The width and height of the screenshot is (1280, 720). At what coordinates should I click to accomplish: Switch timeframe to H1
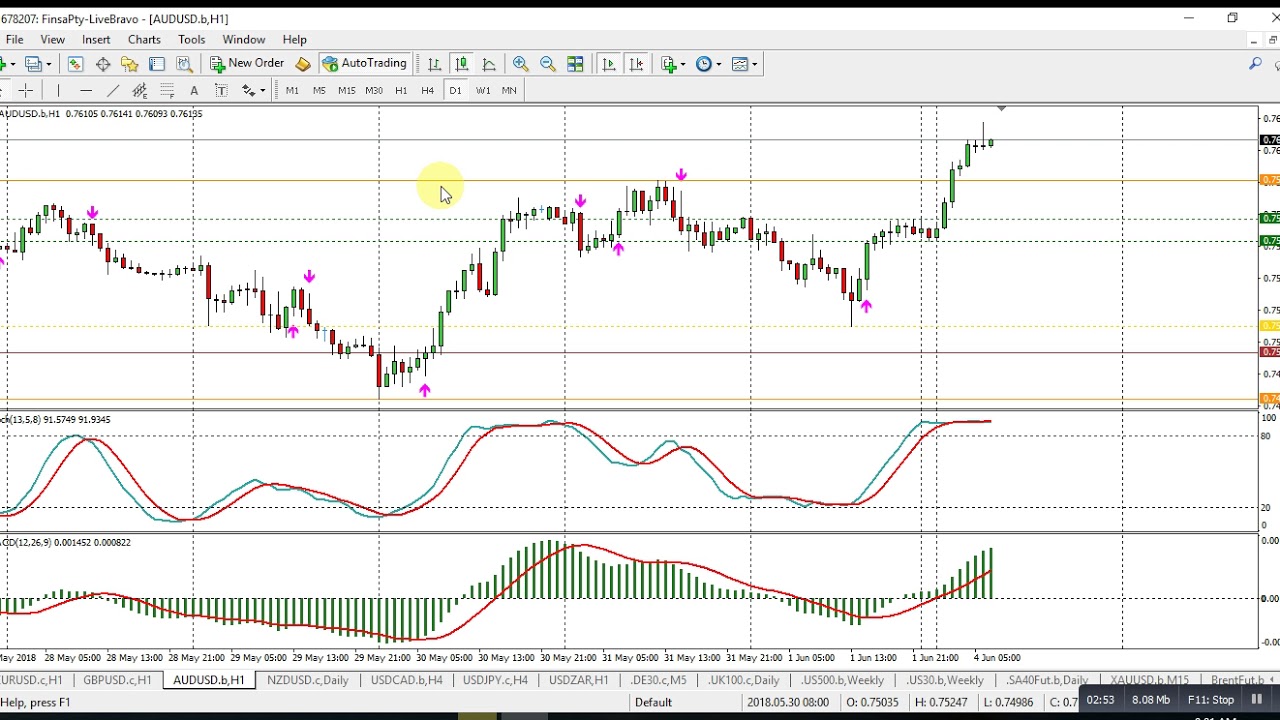pos(401,91)
